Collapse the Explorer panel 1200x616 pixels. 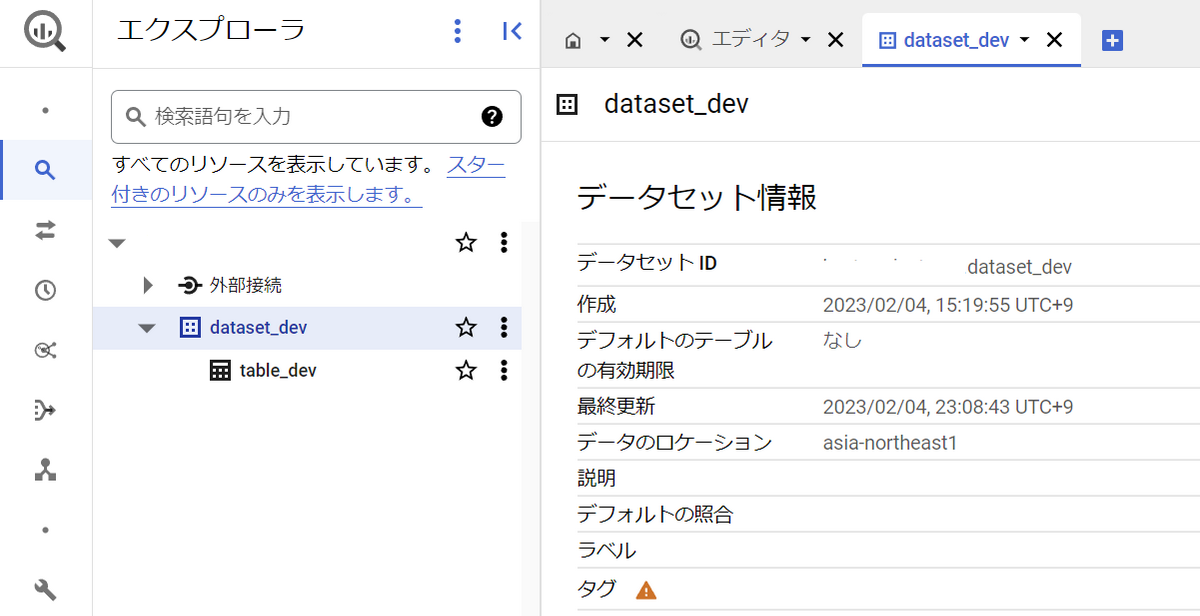click(x=512, y=31)
